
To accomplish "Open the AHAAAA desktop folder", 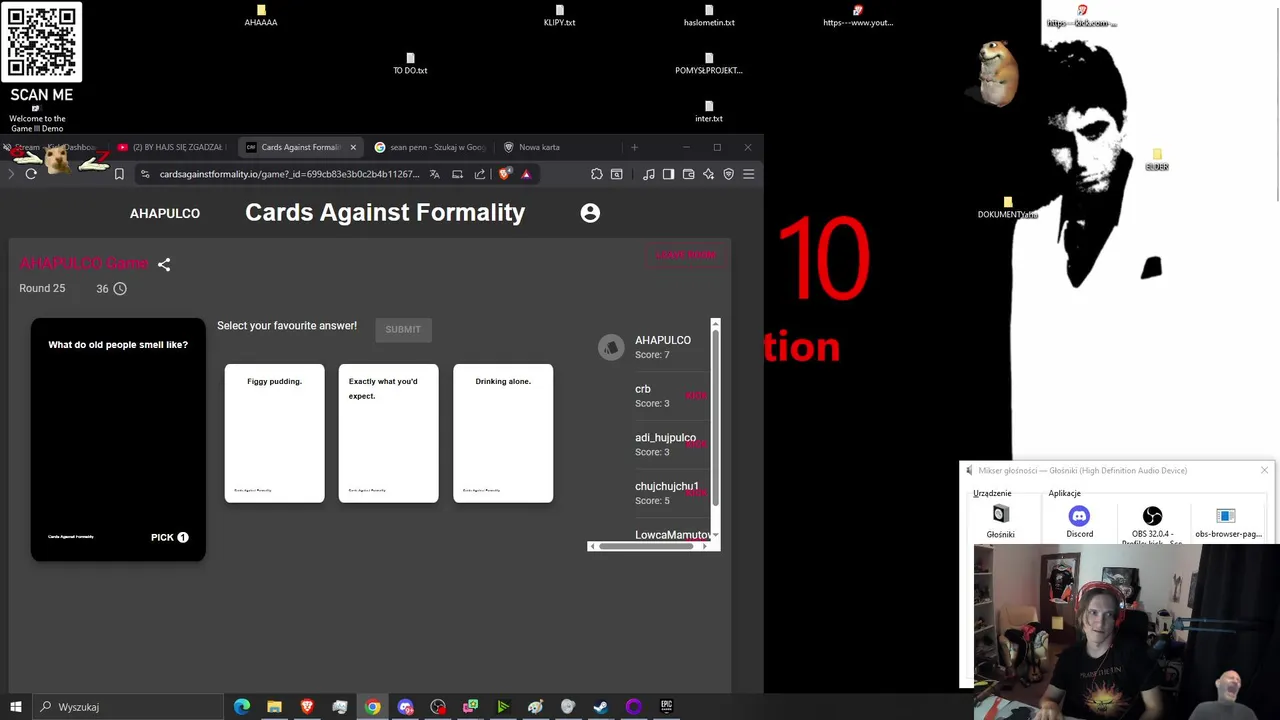I will coord(261,15).
